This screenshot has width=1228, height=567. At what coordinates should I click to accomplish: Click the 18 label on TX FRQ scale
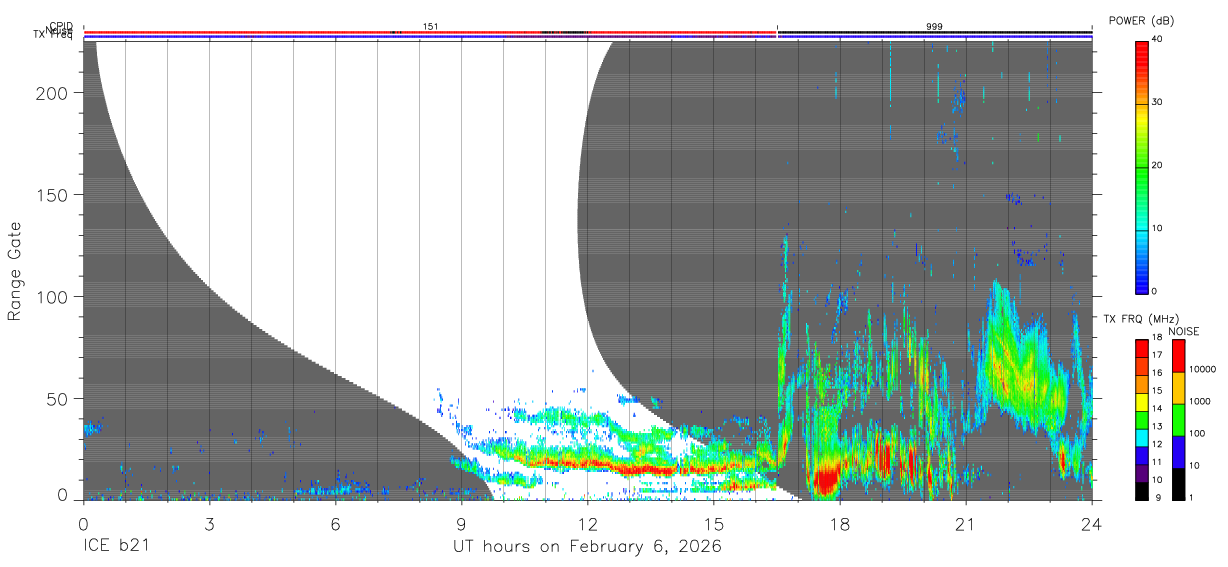pyautogui.click(x=1157, y=339)
